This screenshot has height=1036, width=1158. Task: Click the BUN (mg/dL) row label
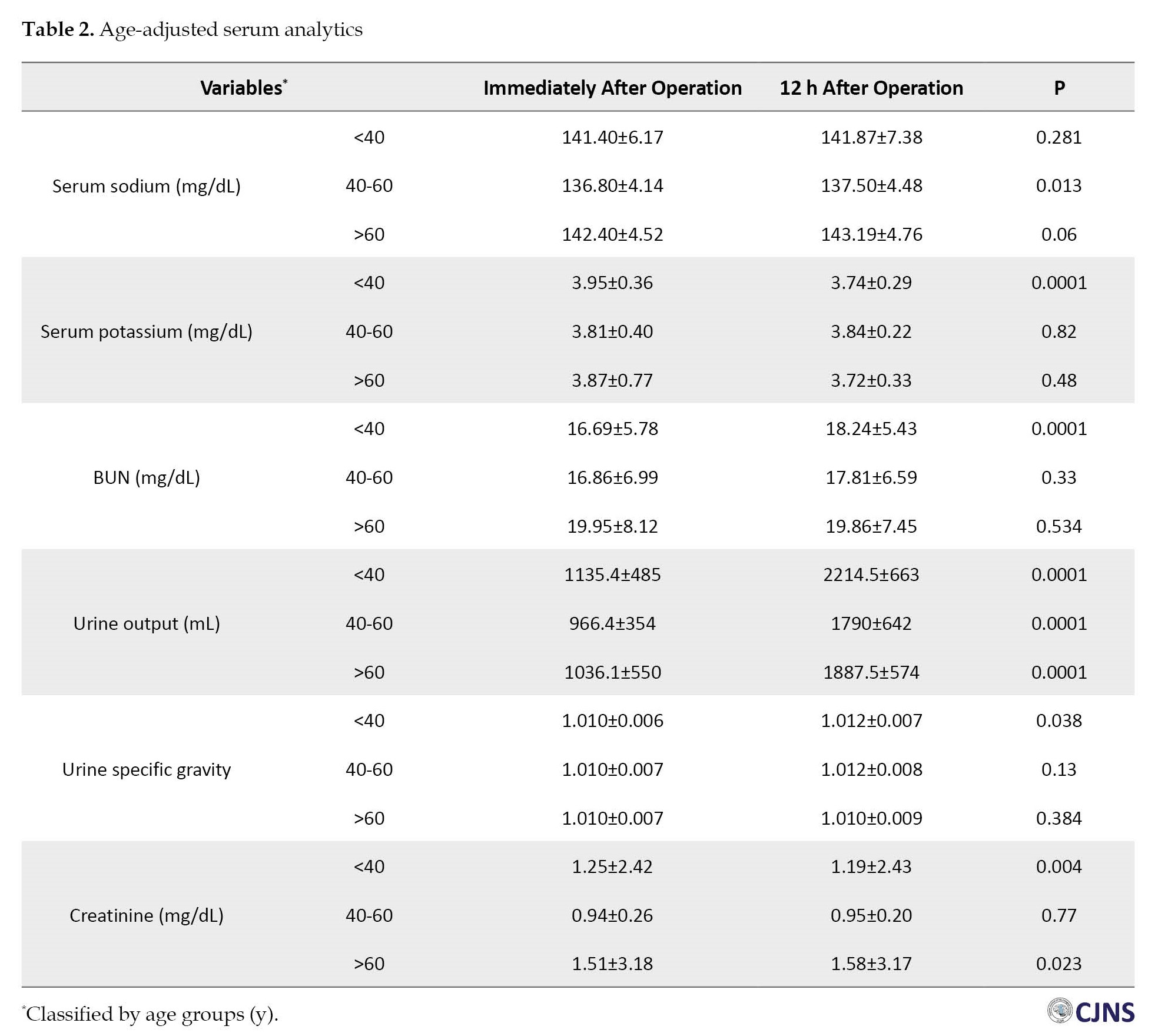pos(147,477)
